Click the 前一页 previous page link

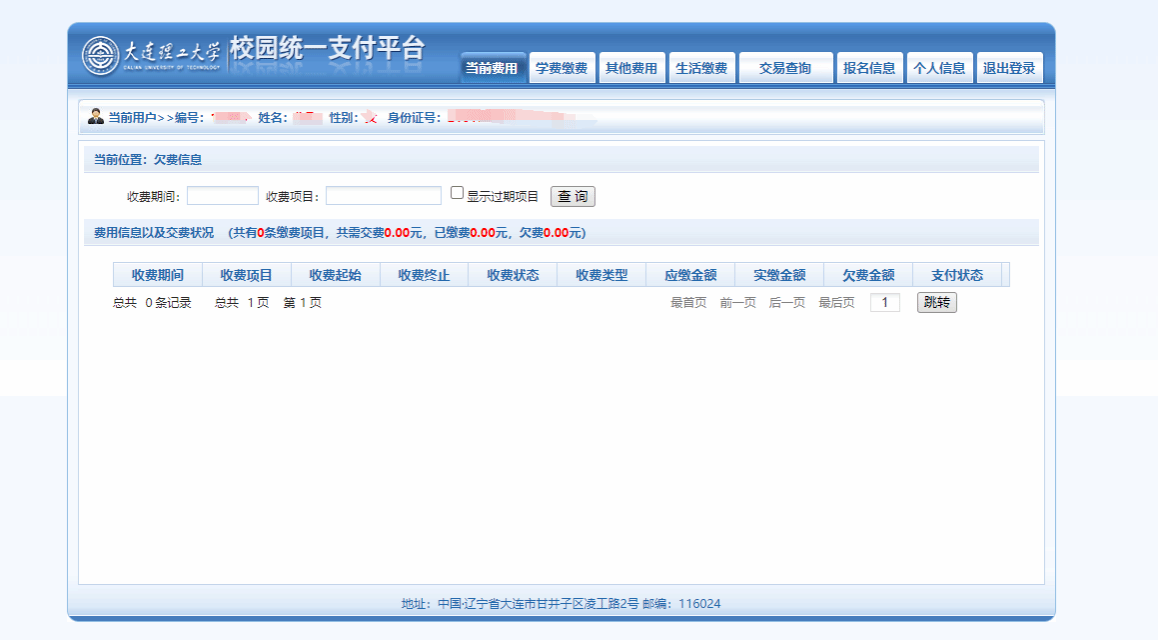coord(738,303)
